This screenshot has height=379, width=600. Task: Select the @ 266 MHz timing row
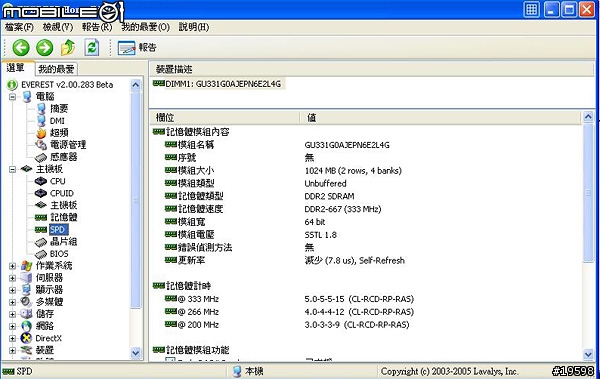[x=365, y=312]
